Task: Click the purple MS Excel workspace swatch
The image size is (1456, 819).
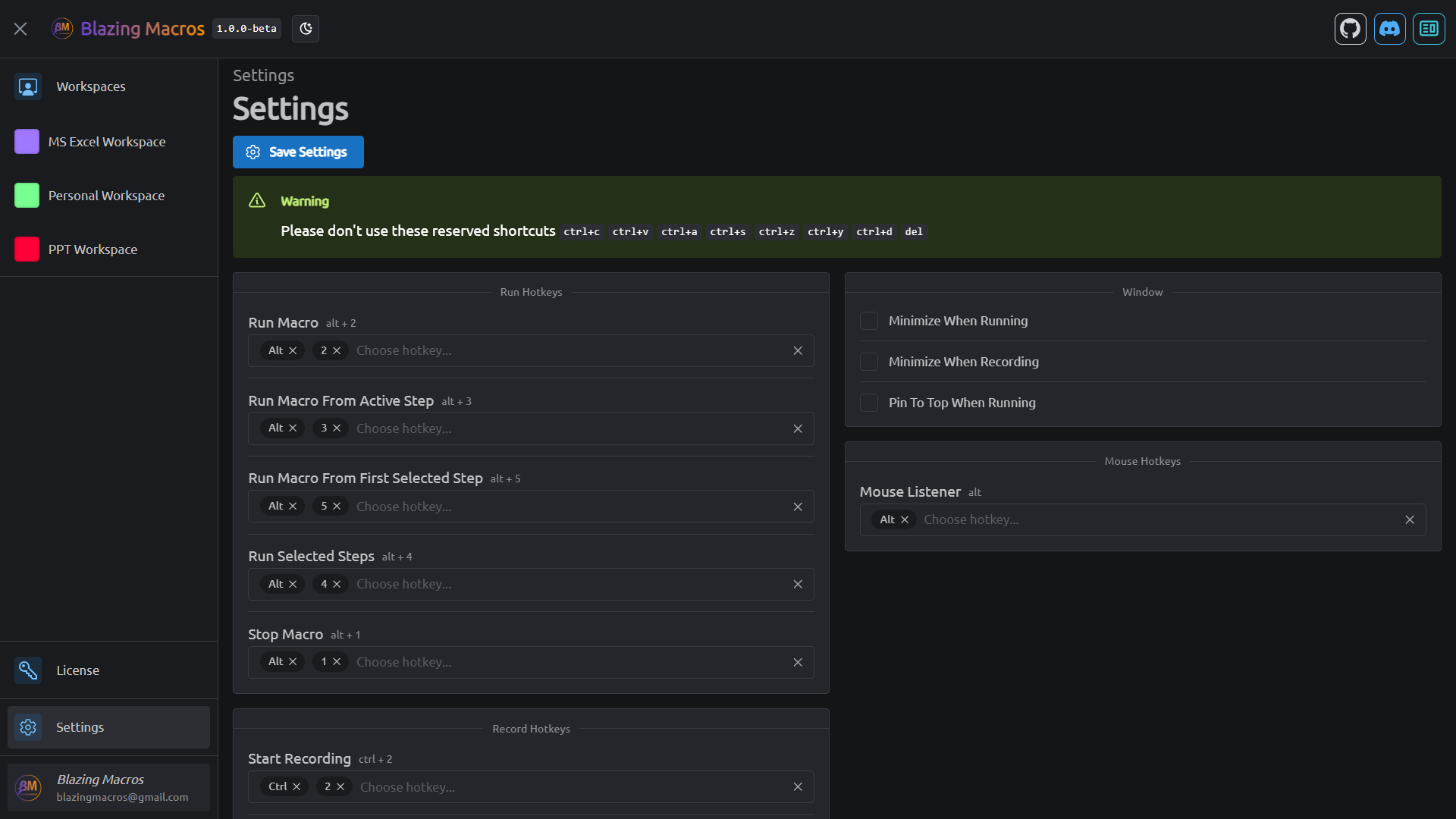Action: tap(27, 142)
